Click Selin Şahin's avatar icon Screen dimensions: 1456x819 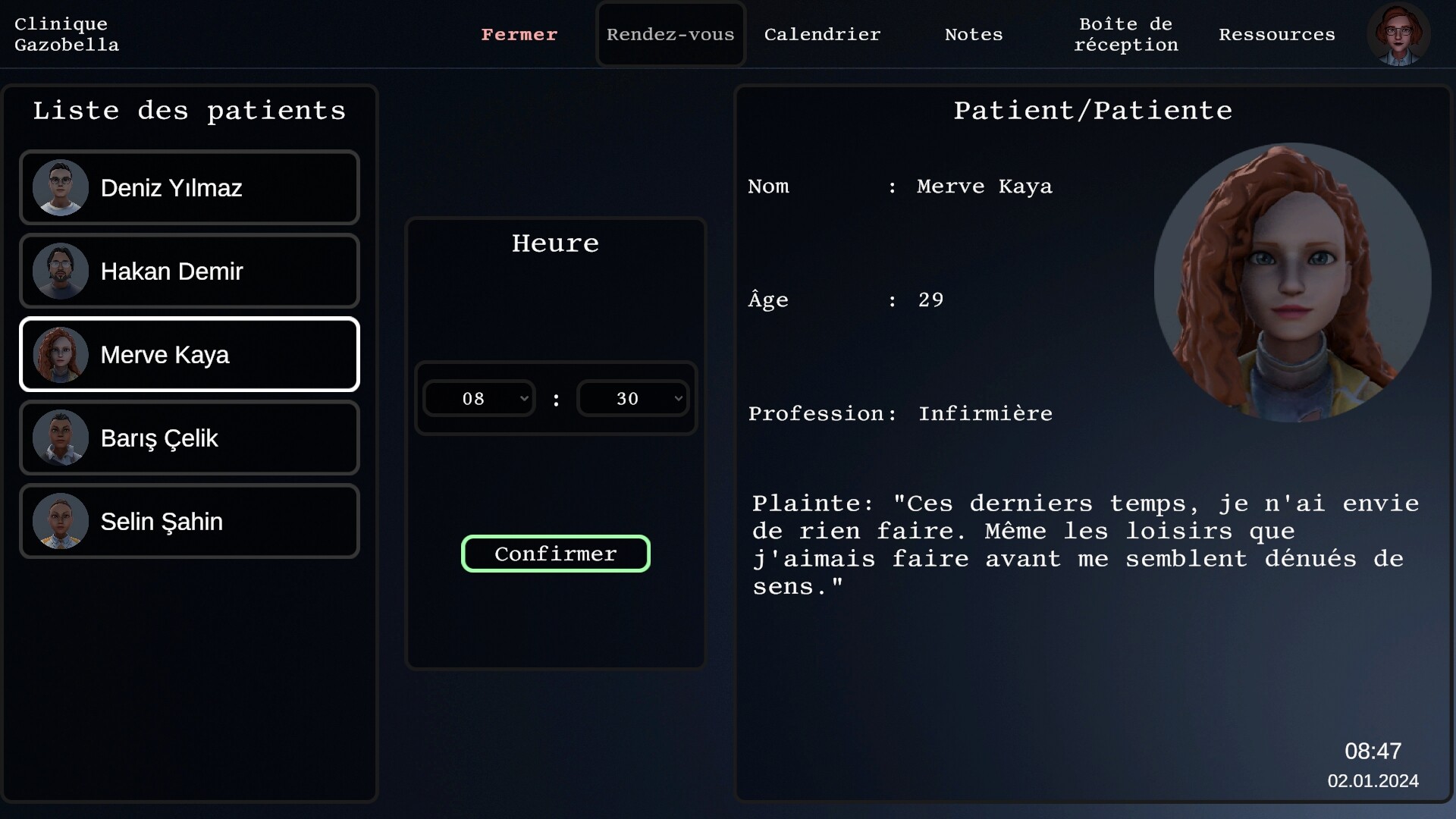61,522
